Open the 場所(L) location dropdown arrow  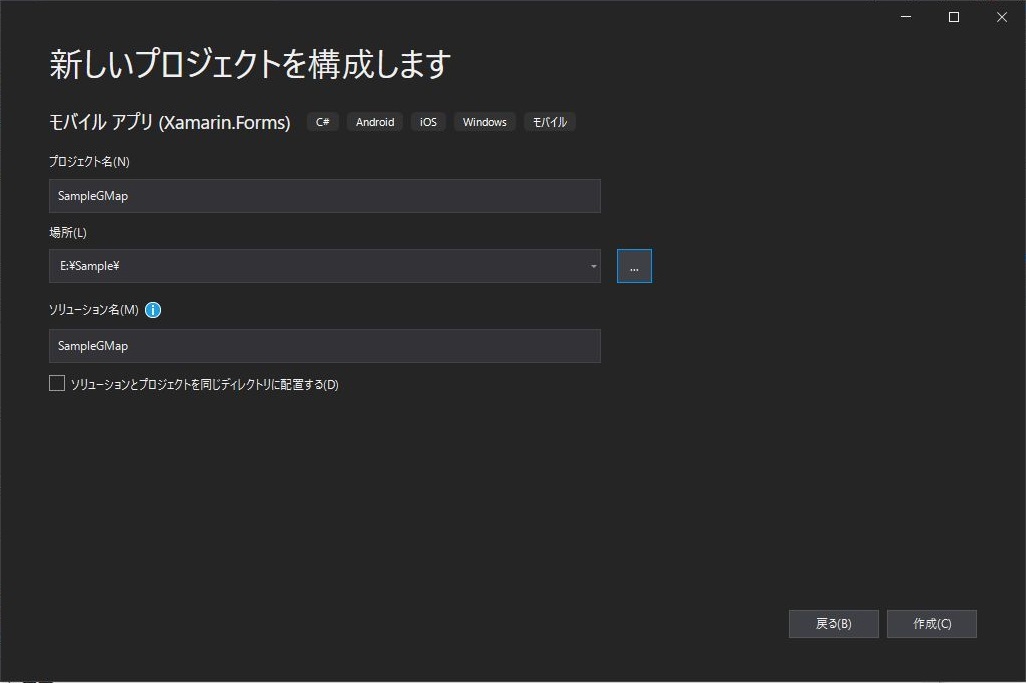point(592,266)
